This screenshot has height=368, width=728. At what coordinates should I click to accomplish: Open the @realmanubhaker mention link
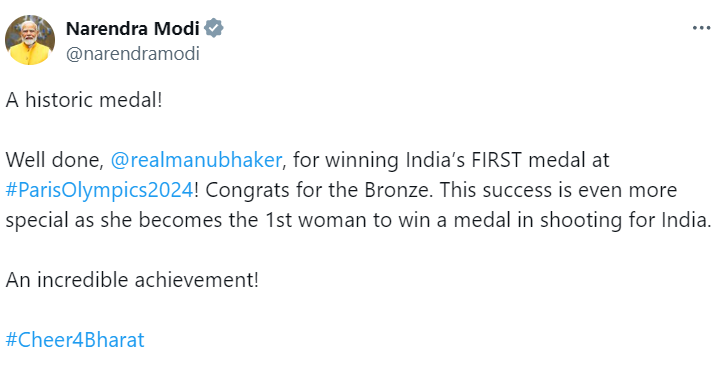(x=196, y=160)
